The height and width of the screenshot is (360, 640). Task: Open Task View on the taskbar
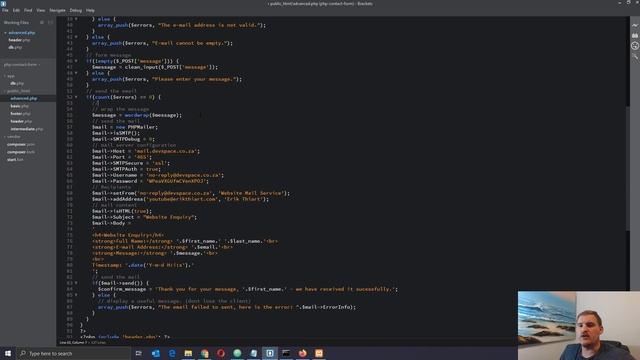[139, 353]
